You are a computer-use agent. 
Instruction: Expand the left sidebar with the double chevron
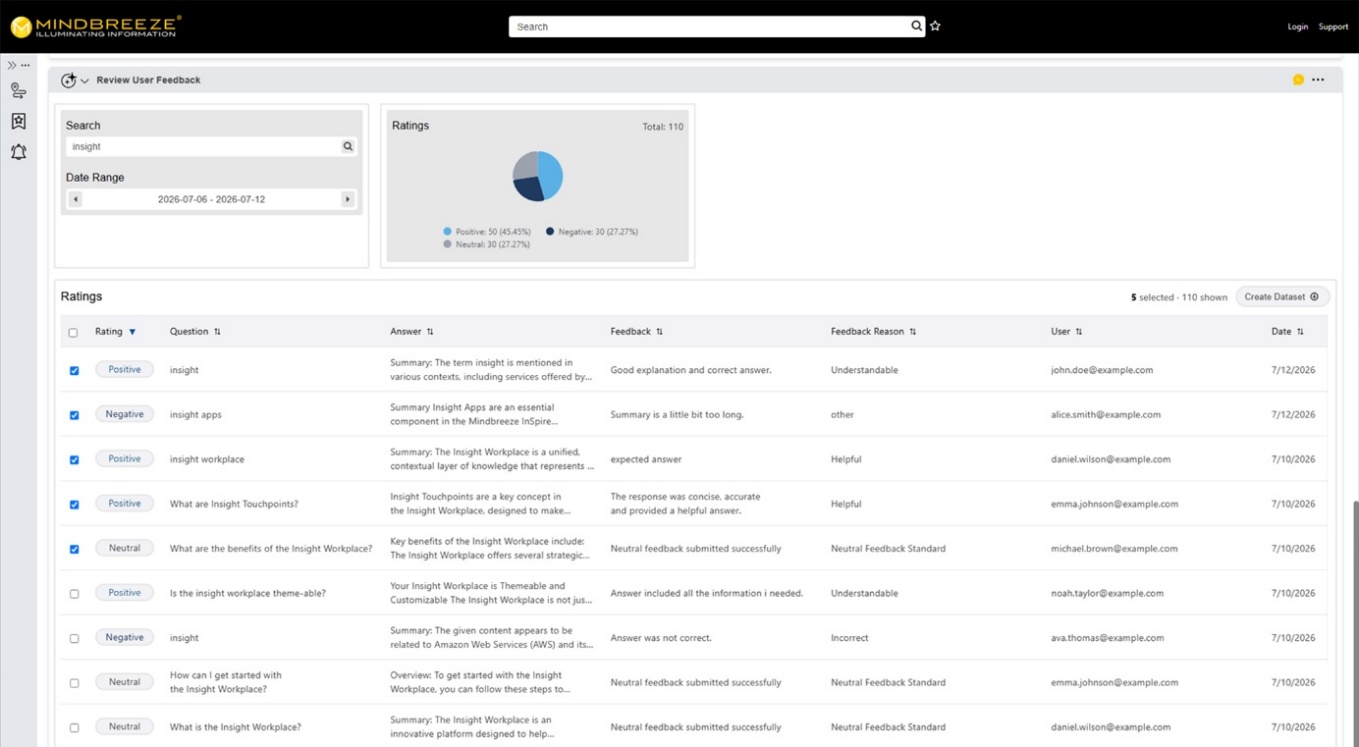point(12,66)
